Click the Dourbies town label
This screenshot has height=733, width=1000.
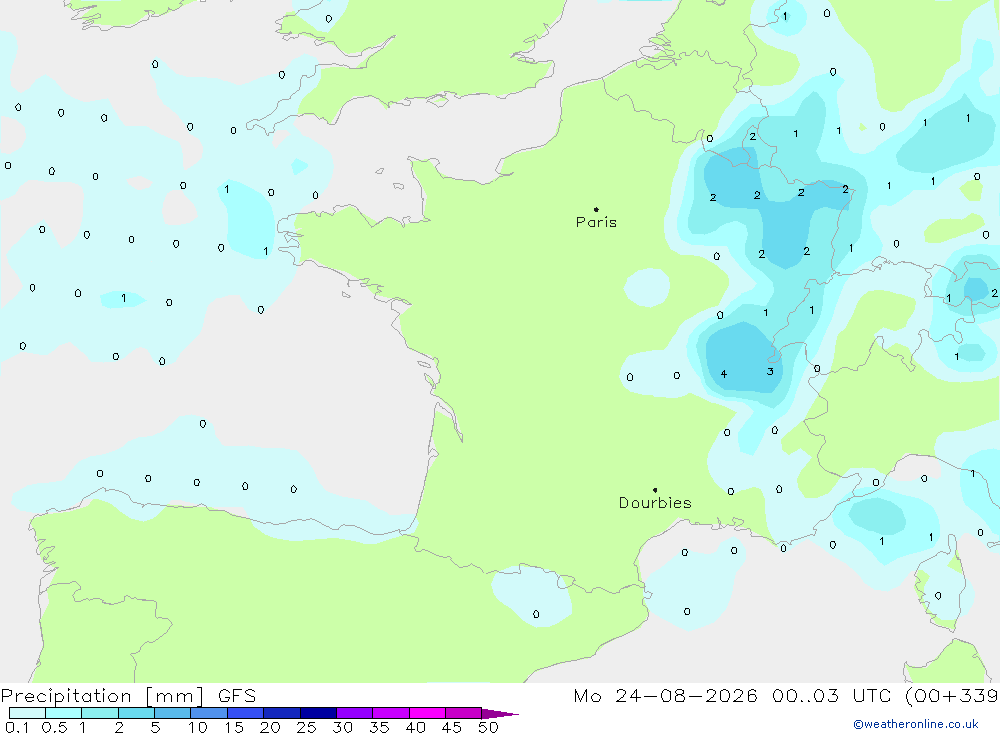coord(655,503)
